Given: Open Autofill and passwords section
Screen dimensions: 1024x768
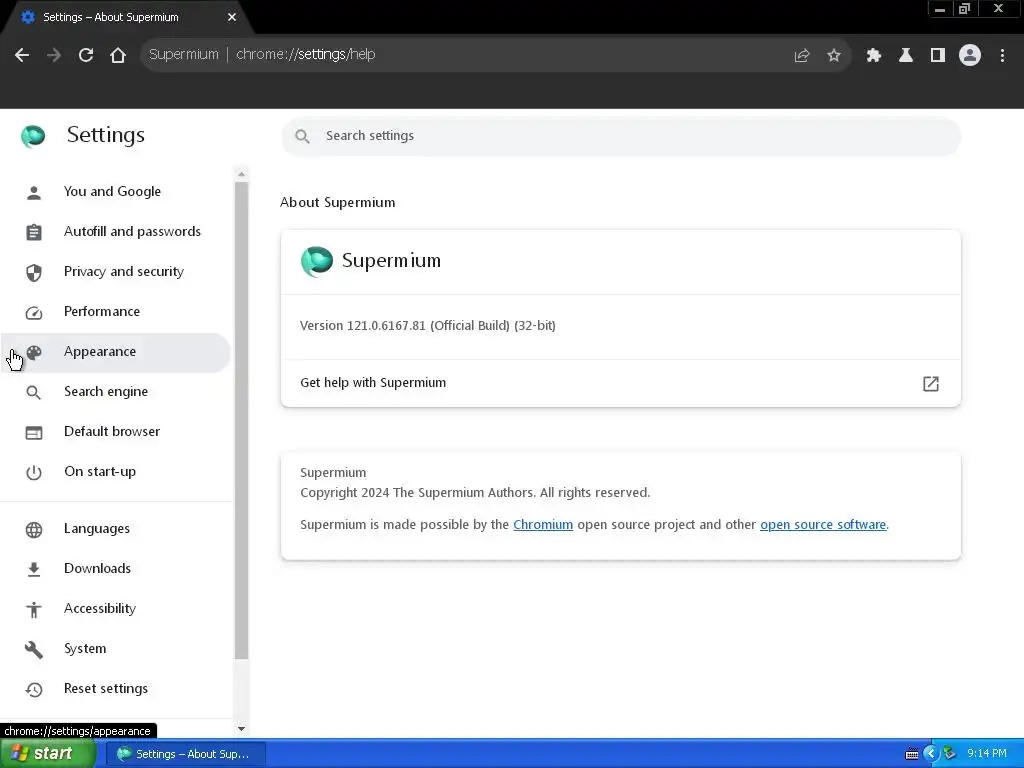Looking at the screenshot, I should click(x=115, y=232).
